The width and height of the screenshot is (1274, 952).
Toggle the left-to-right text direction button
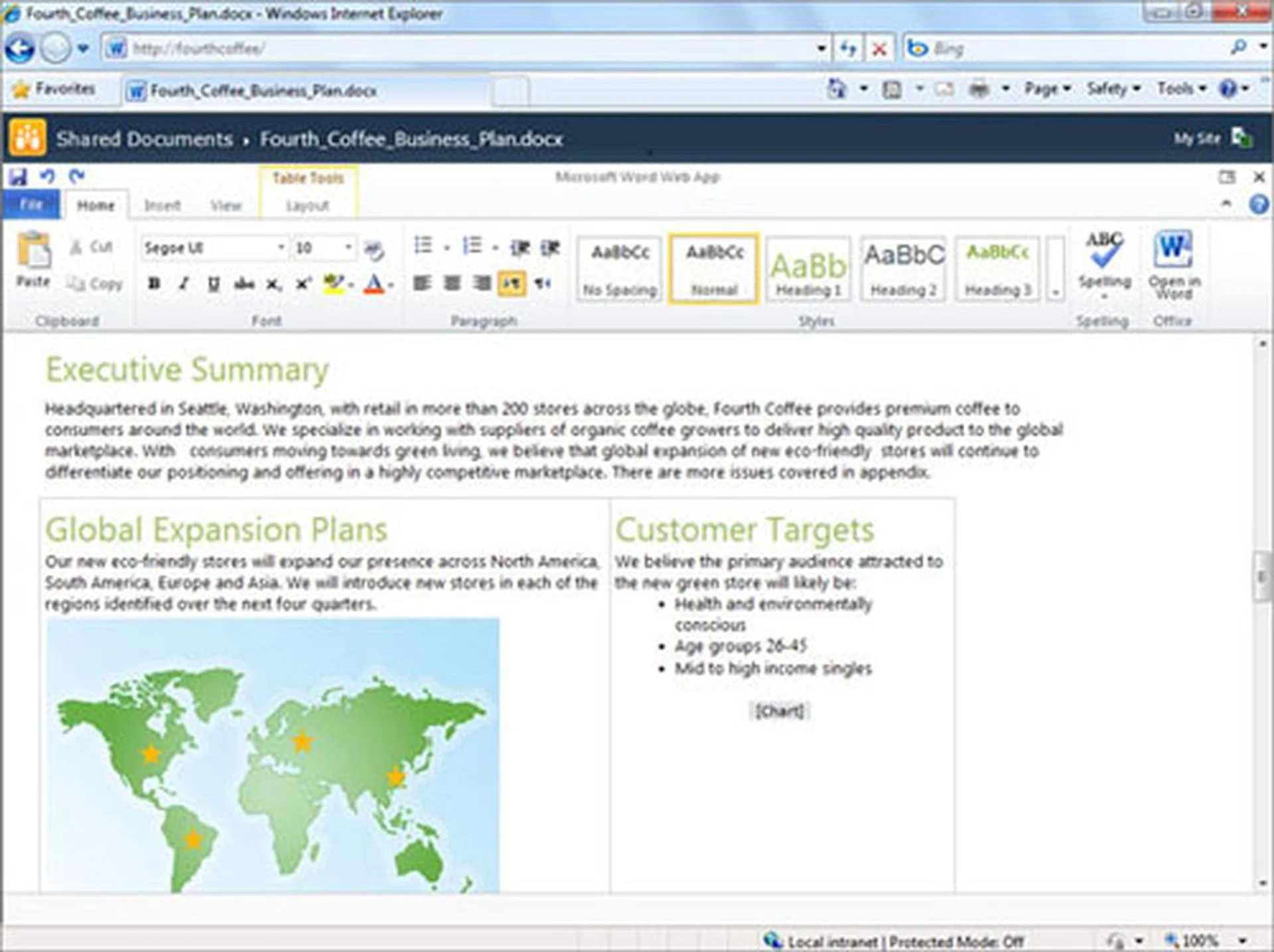tap(512, 284)
